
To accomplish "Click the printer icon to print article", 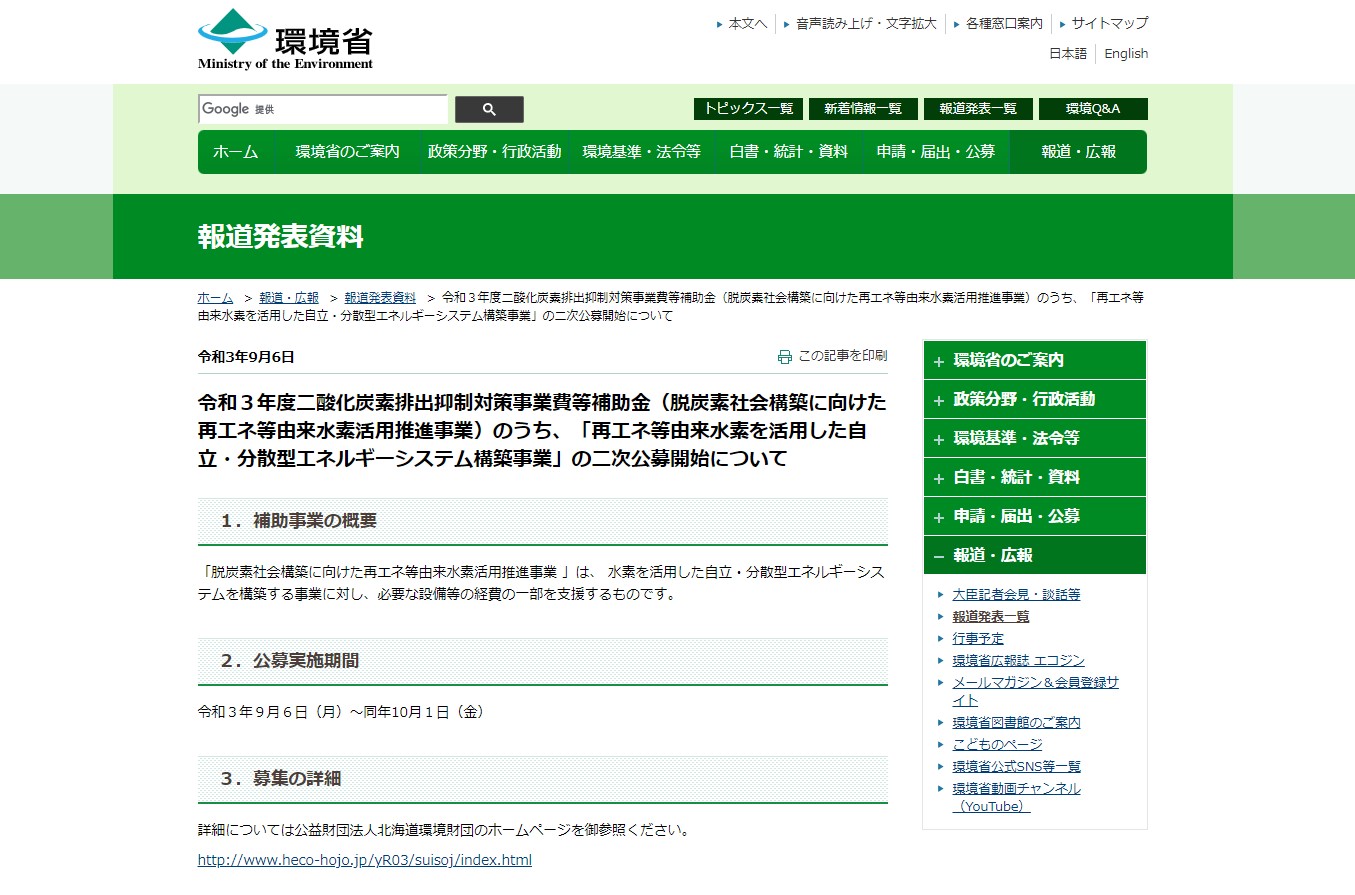I will tap(785, 357).
